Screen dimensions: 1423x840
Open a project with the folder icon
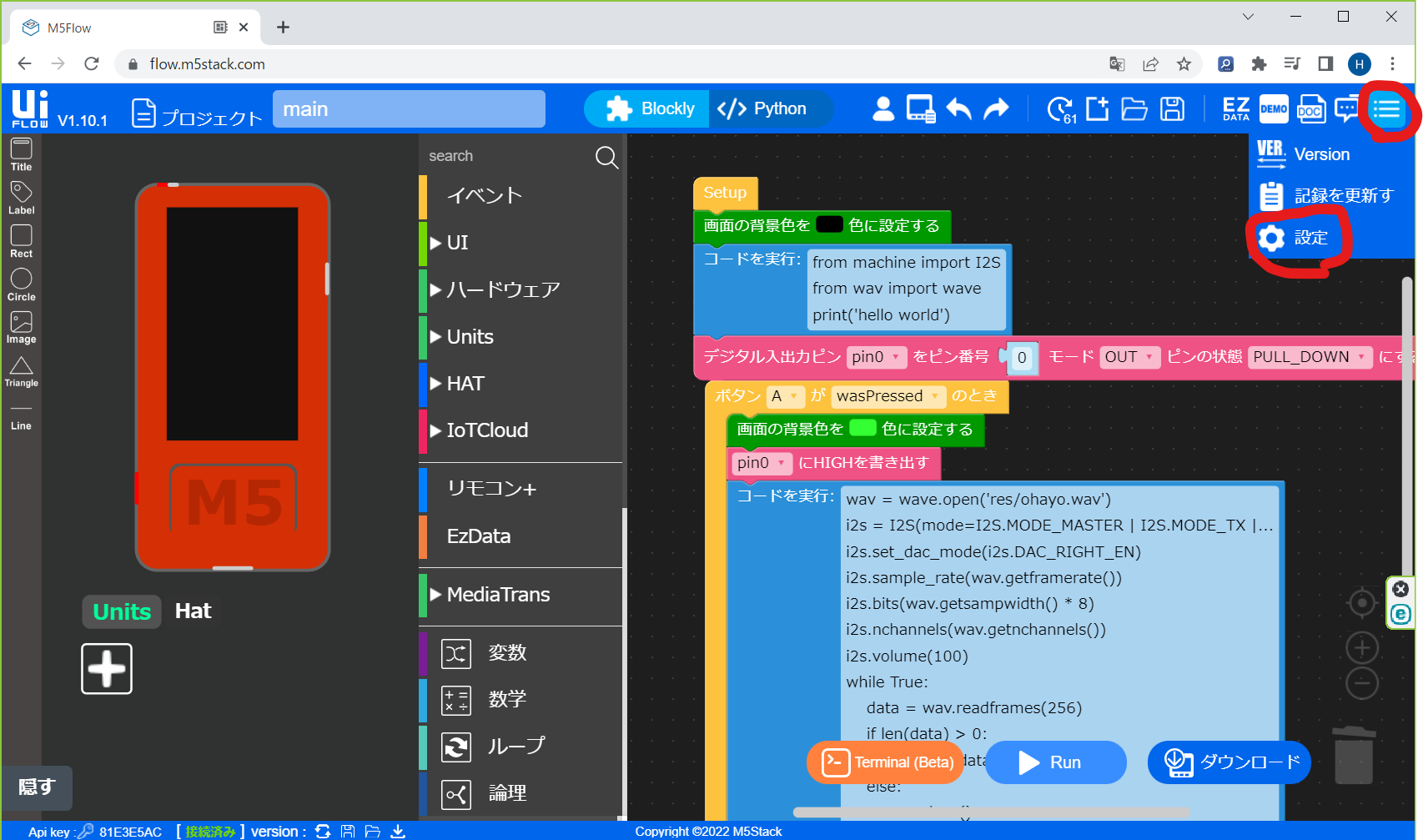coord(1134,109)
